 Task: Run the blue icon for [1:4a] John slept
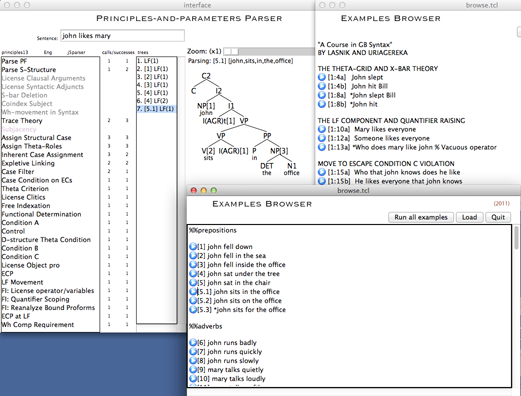click(322, 77)
